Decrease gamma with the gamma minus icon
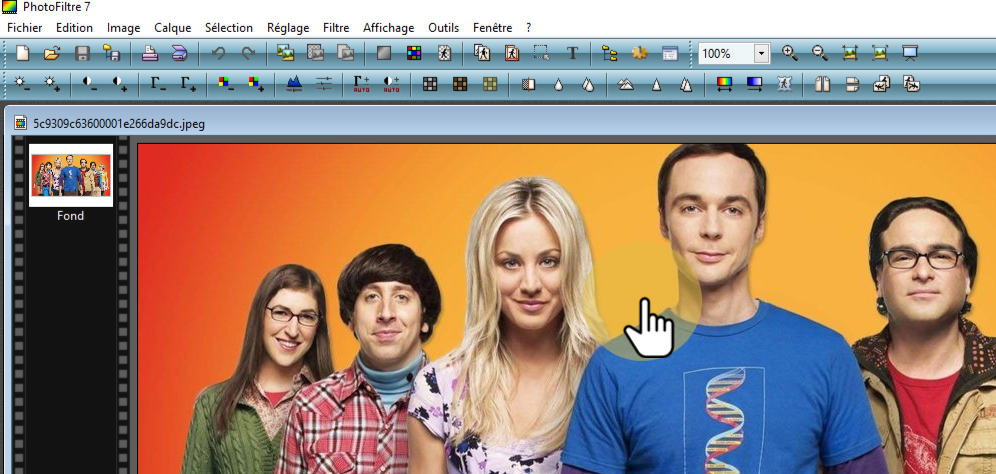Viewport: 996px width, 474px height. [x=158, y=84]
